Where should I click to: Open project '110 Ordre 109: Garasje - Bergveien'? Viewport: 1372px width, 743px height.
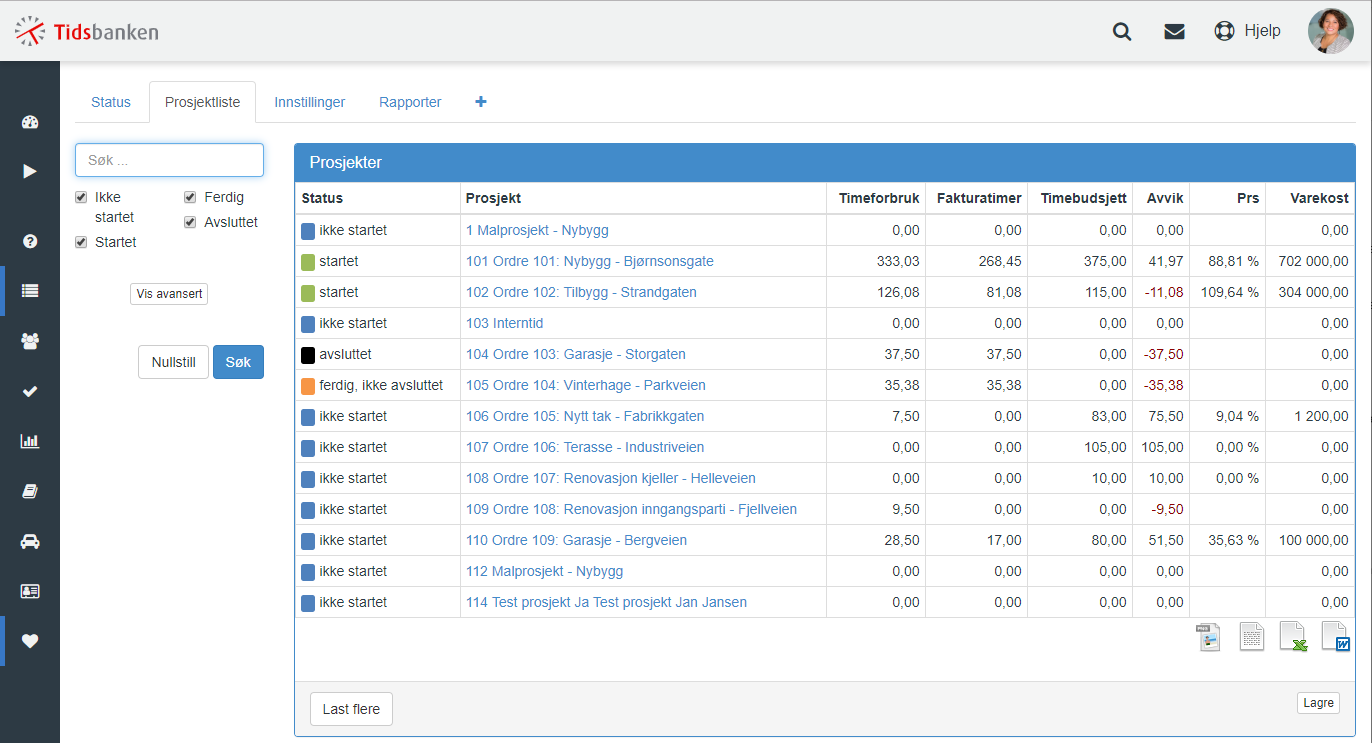(x=576, y=540)
